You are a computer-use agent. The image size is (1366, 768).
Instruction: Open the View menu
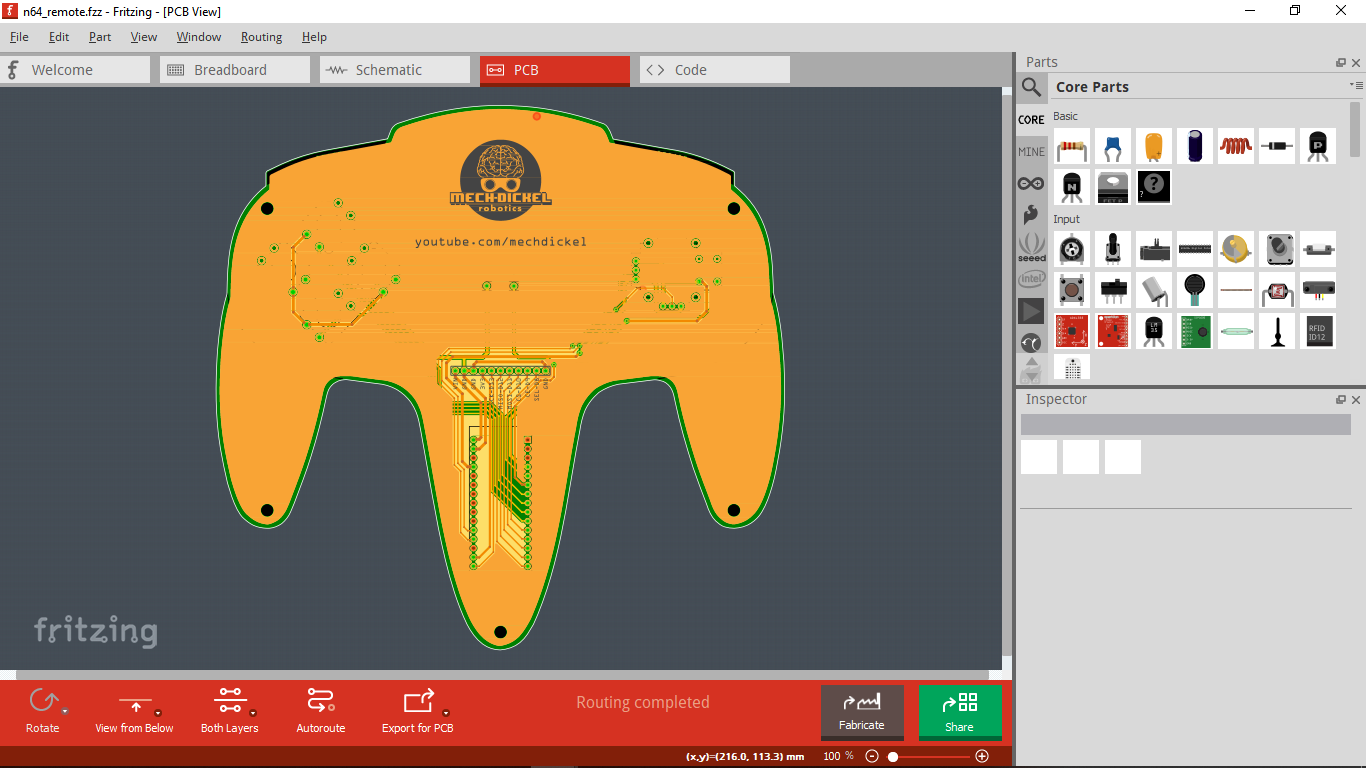[x=144, y=37]
